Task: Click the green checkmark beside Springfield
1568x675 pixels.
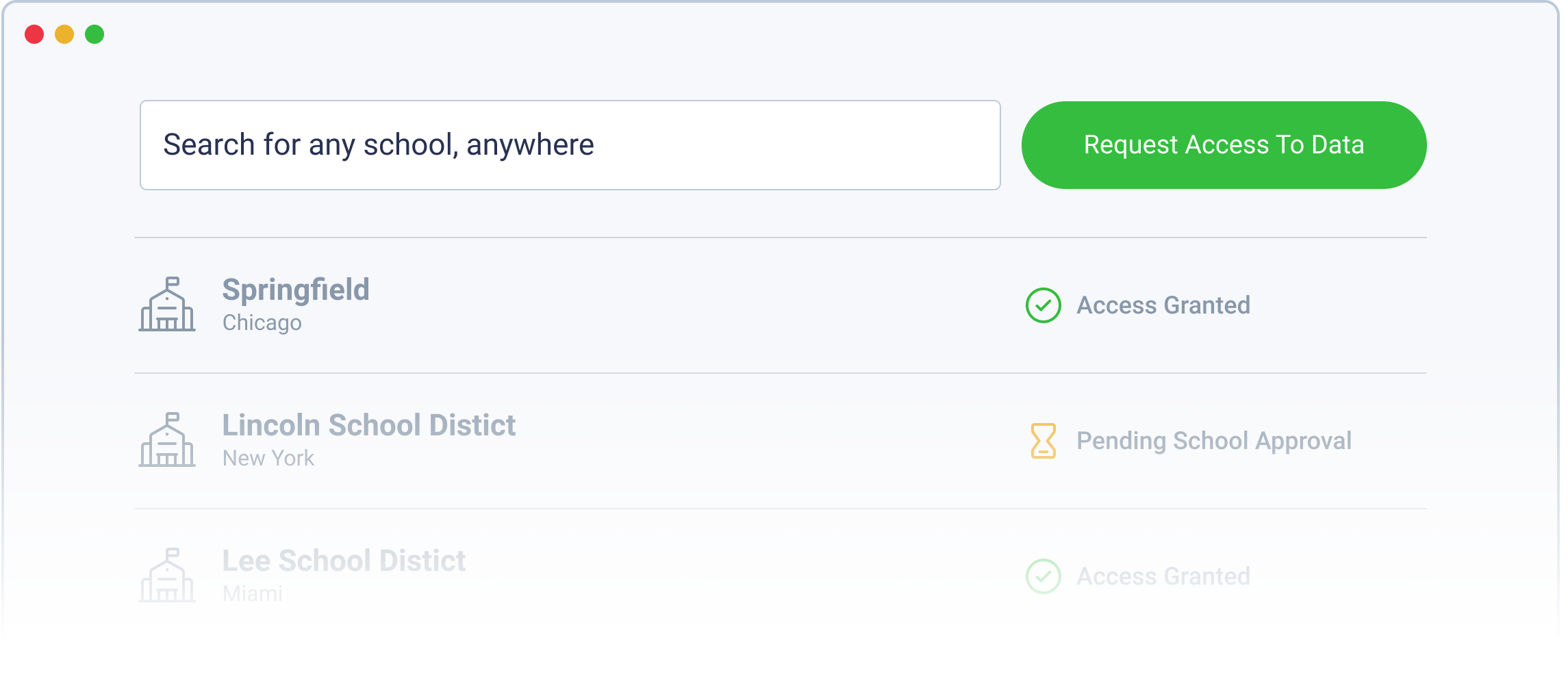Action: (x=1044, y=305)
